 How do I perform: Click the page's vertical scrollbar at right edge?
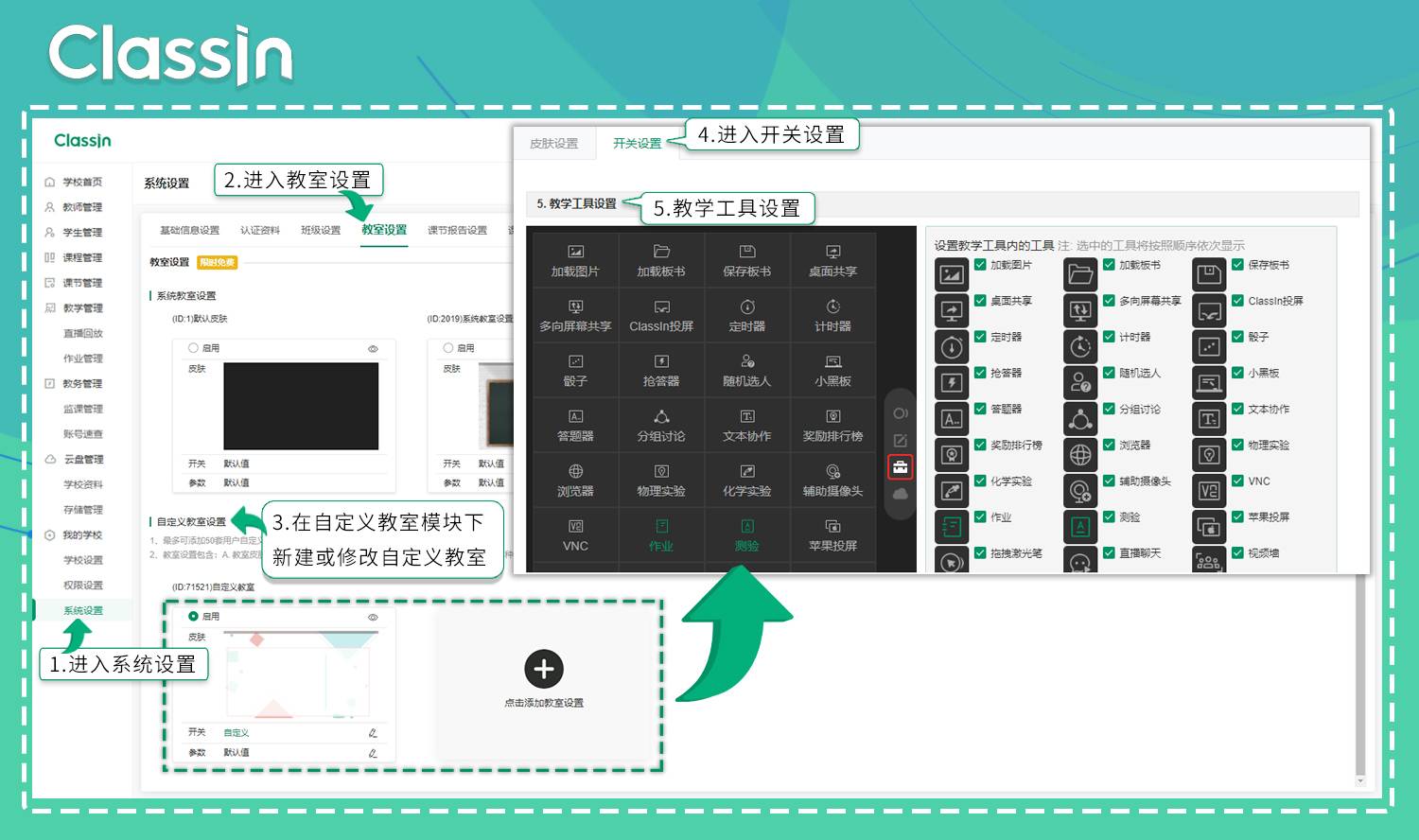click(1360, 676)
